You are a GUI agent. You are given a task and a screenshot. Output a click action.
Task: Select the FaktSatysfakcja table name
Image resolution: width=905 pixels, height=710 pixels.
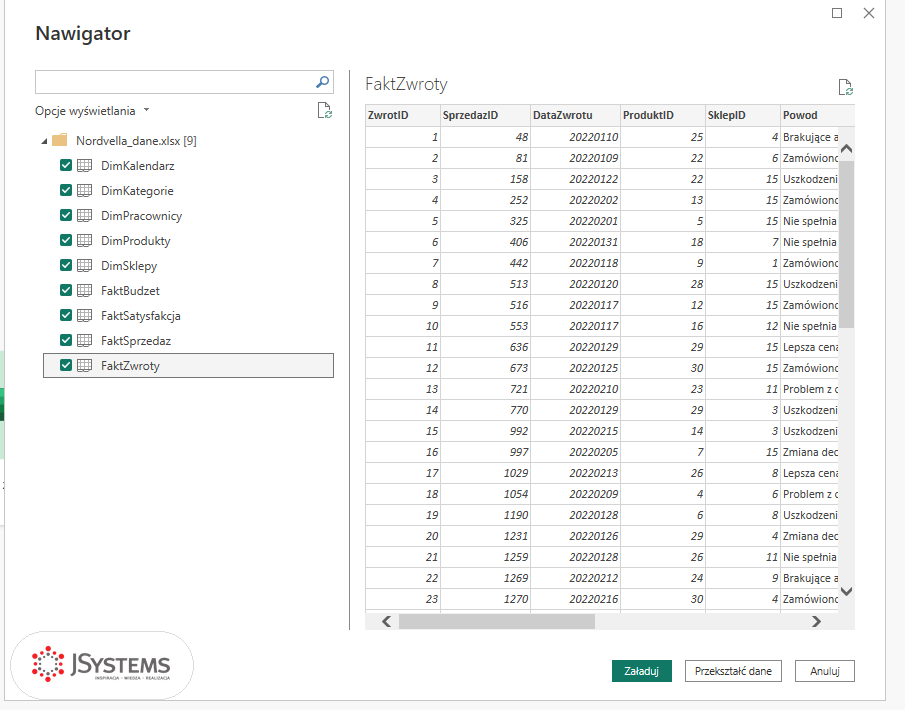[x=141, y=316]
